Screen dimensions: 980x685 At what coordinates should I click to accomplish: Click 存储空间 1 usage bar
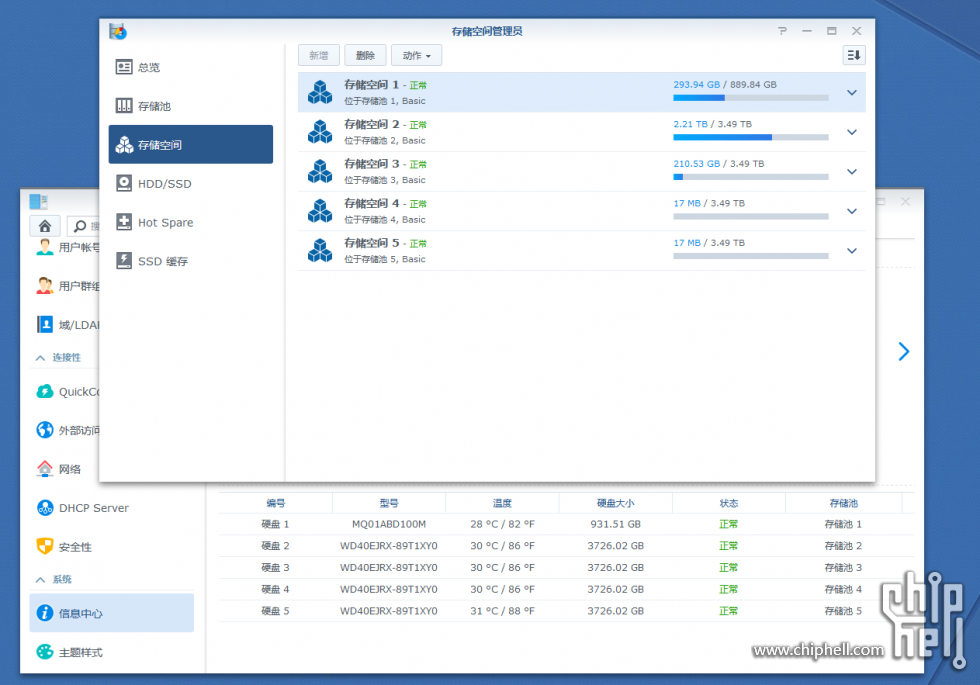(x=751, y=98)
